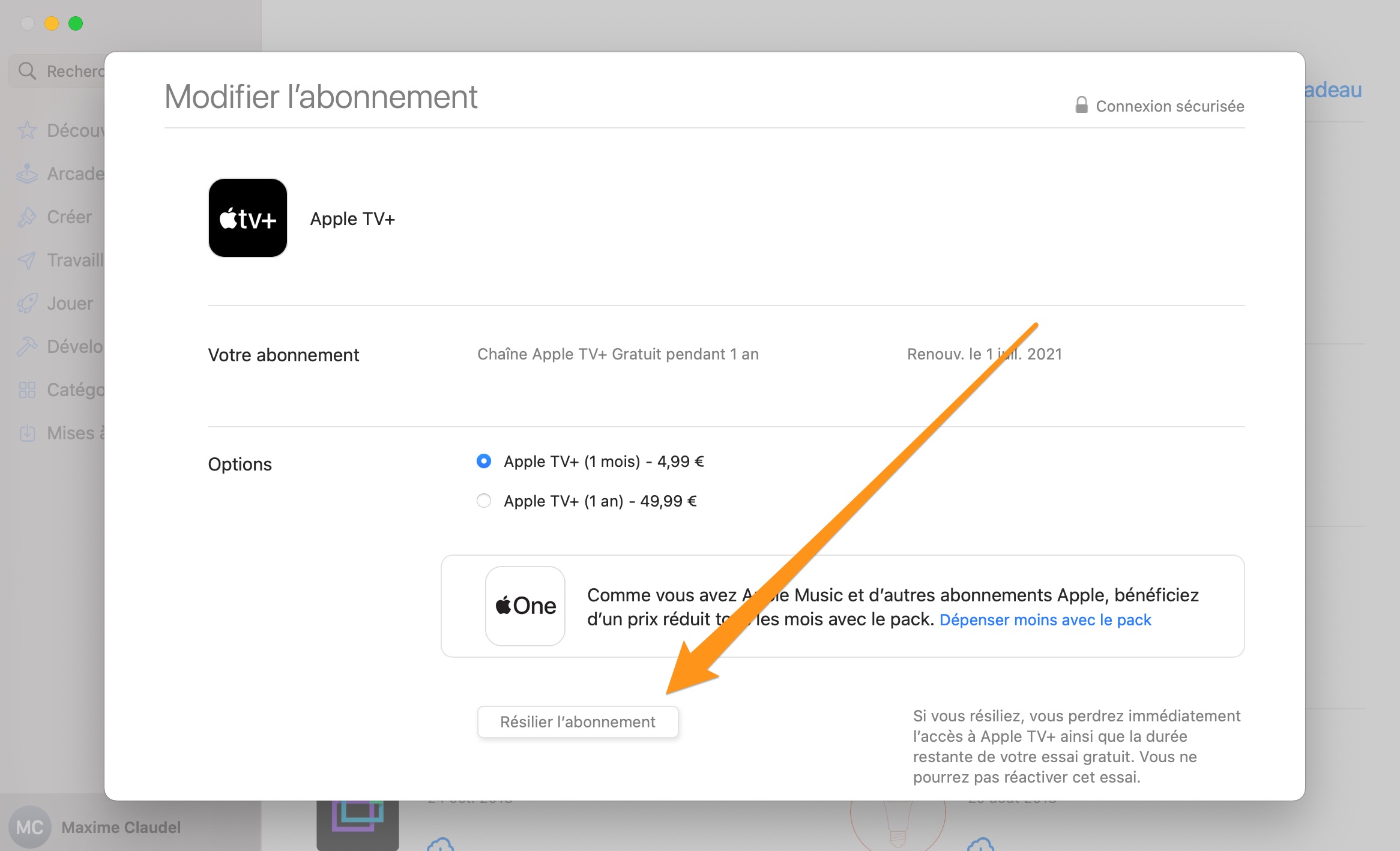Click the search magnifier icon in sidebar
The image size is (1400, 851).
[27, 71]
